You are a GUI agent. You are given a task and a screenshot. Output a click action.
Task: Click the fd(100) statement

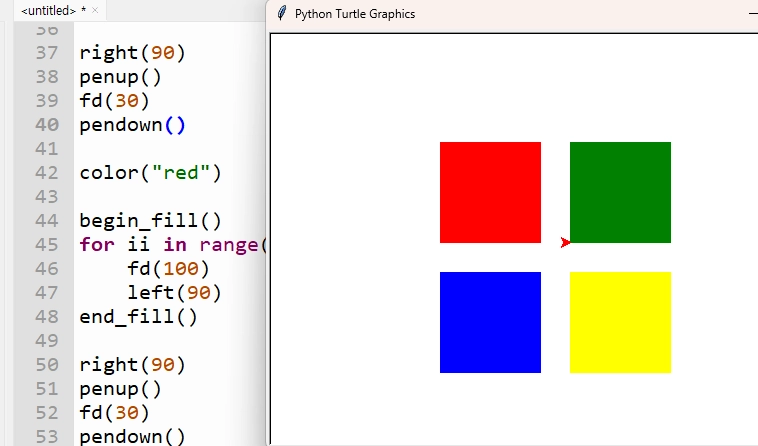(168, 269)
